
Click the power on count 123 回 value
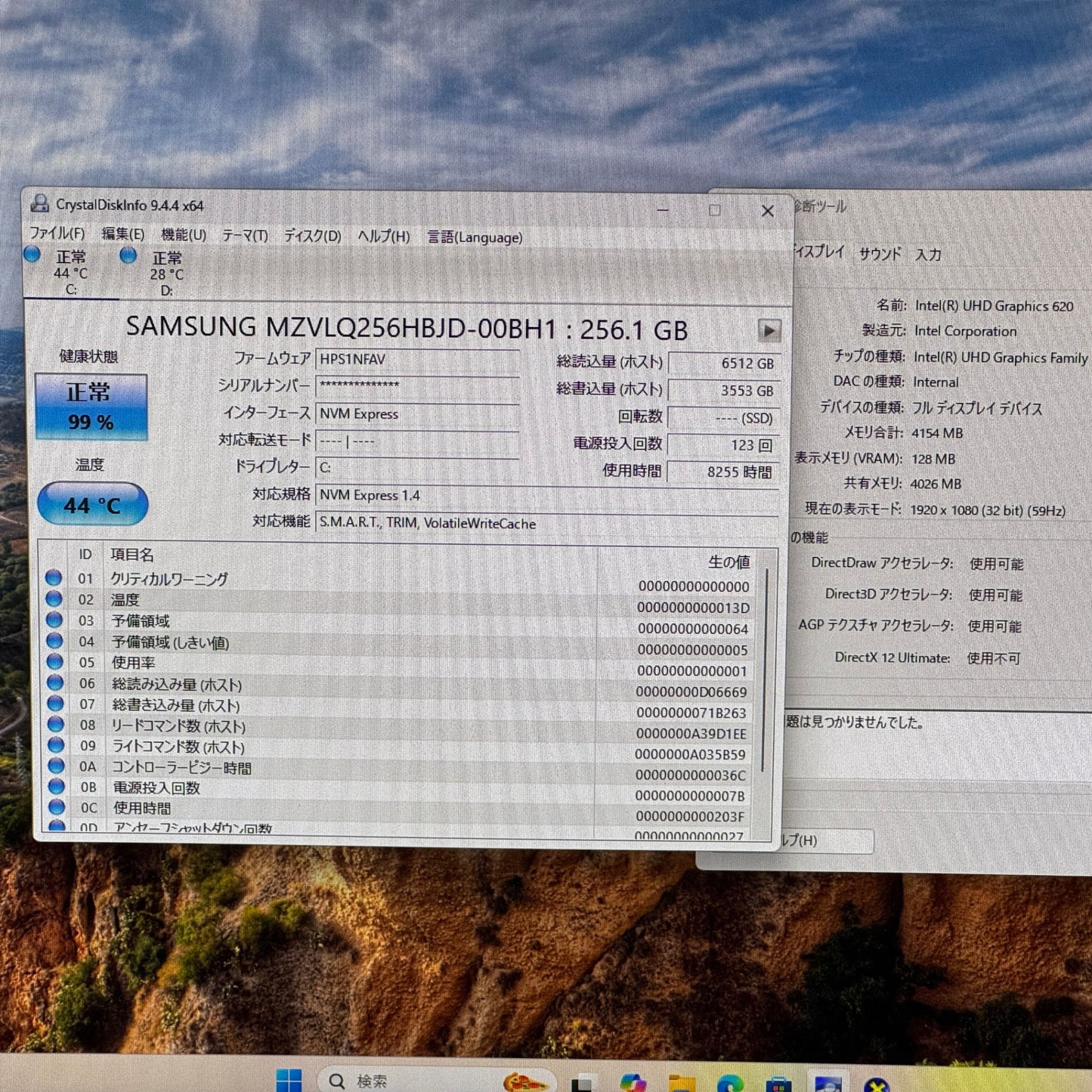coord(723,445)
